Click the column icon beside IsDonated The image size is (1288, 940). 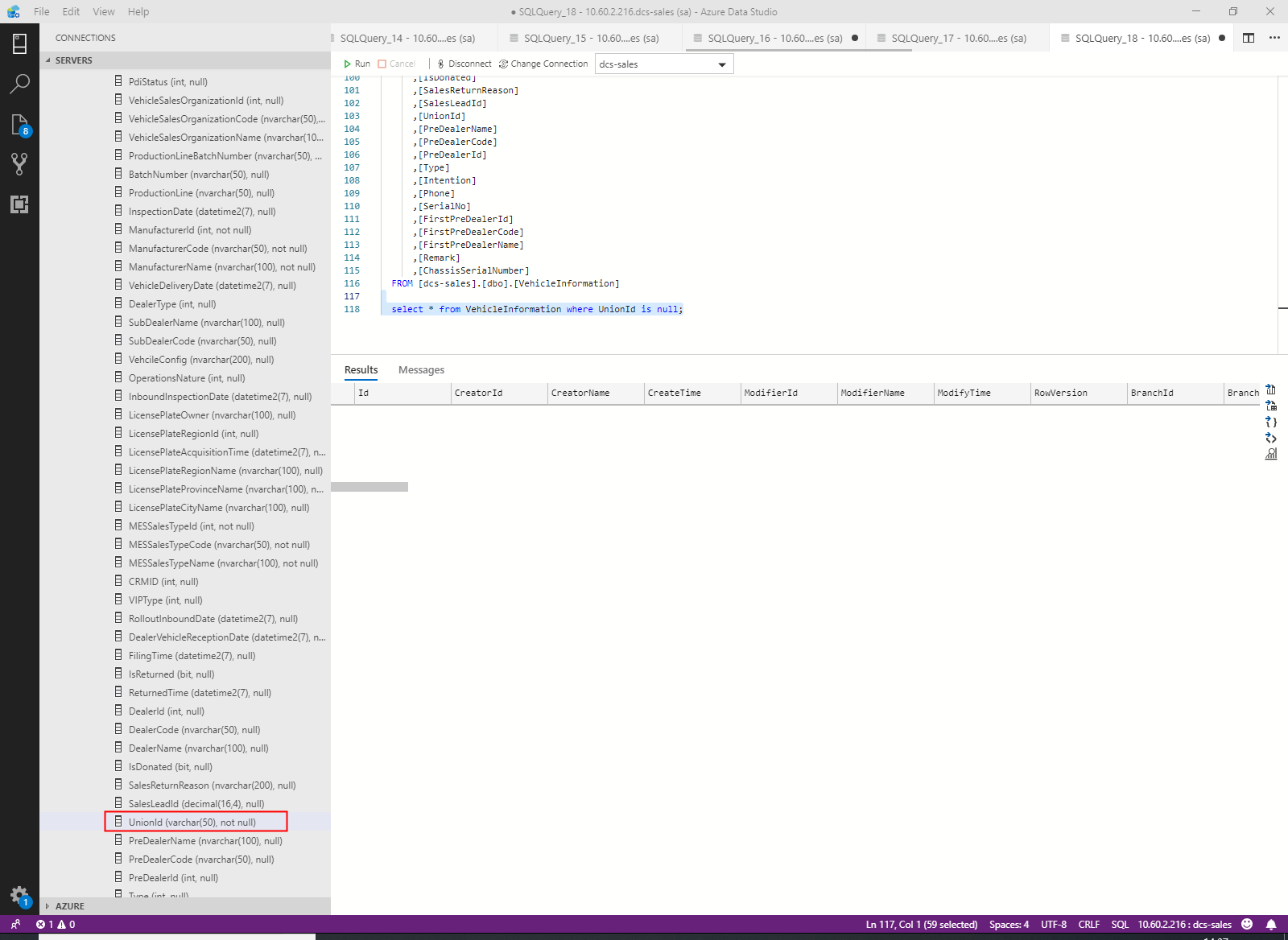pos(118,766)
